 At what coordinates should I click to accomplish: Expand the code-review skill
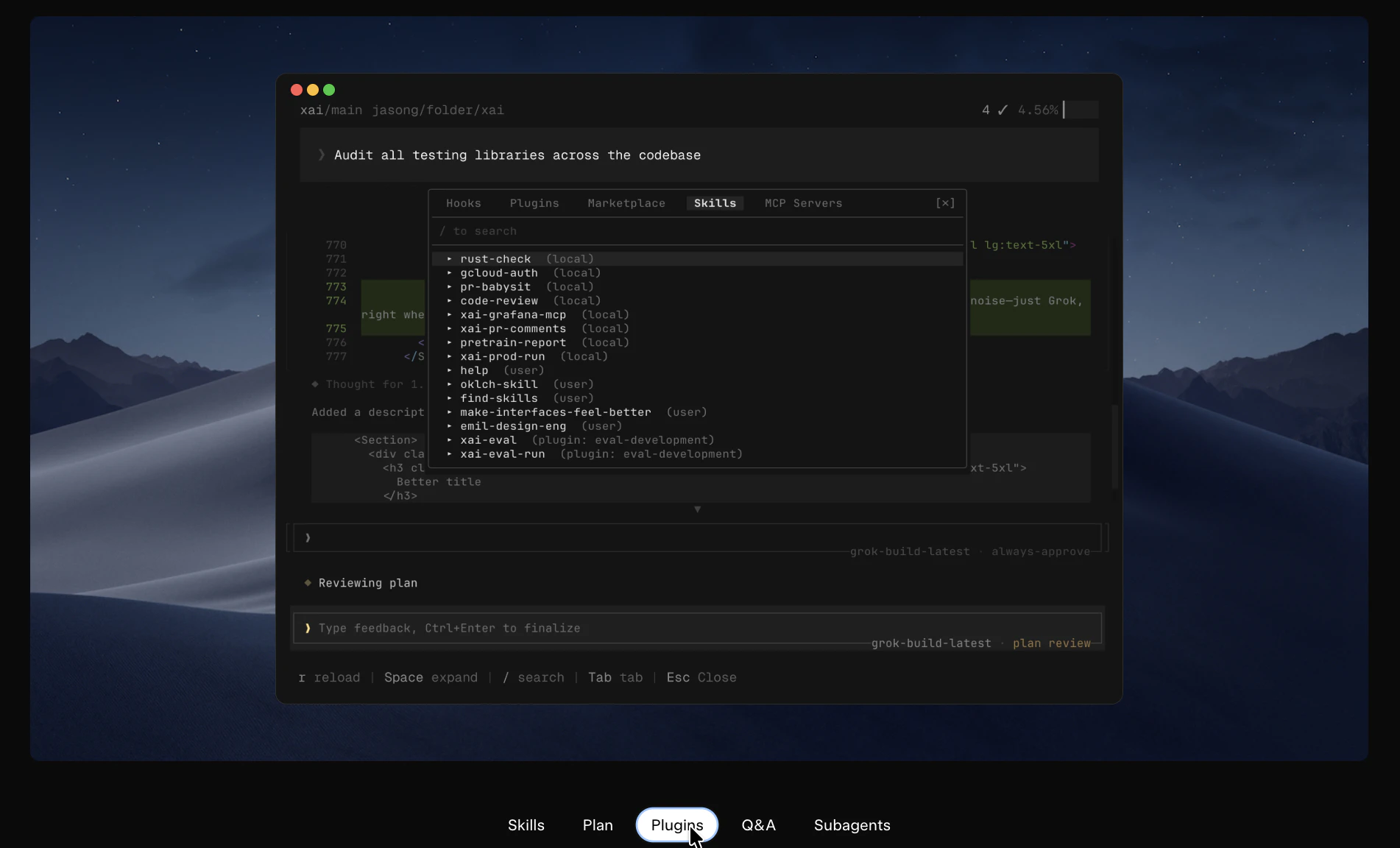tap(697, 301)
